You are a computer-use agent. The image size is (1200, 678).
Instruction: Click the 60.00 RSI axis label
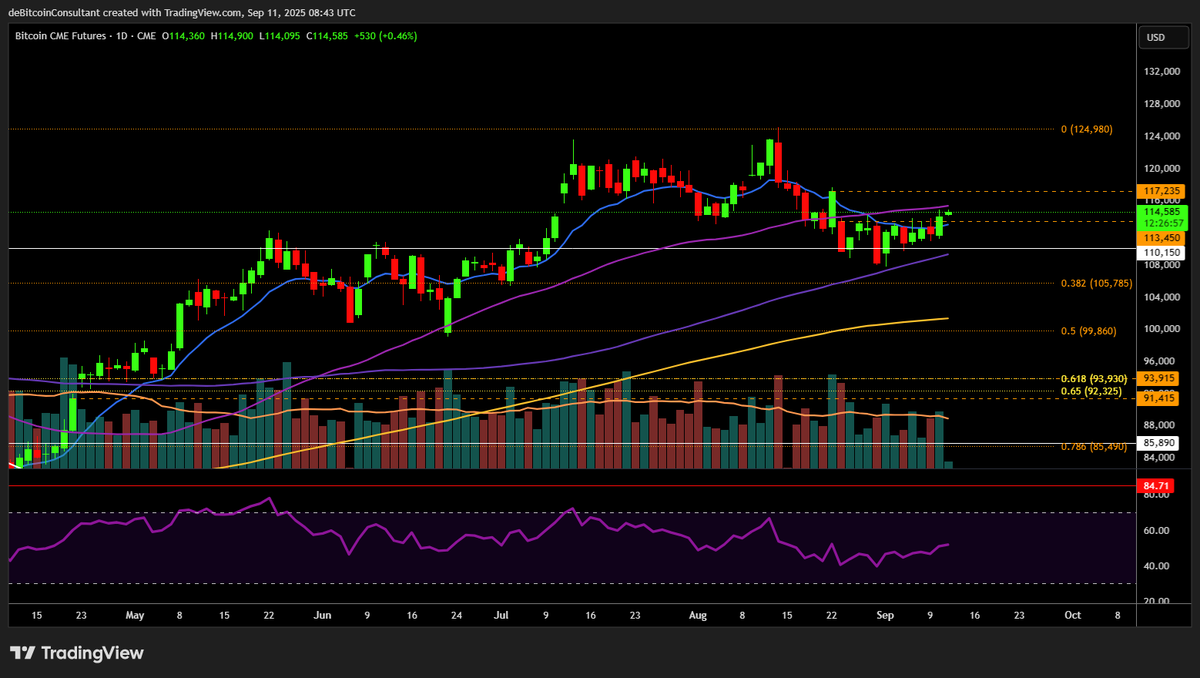point(1157,531)
